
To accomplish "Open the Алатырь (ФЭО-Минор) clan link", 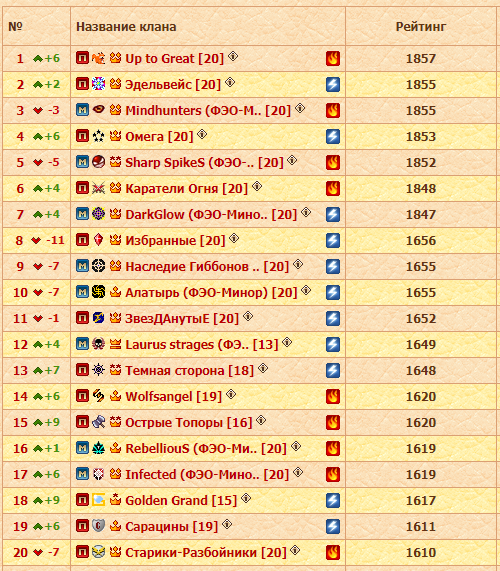I will 211,292.
